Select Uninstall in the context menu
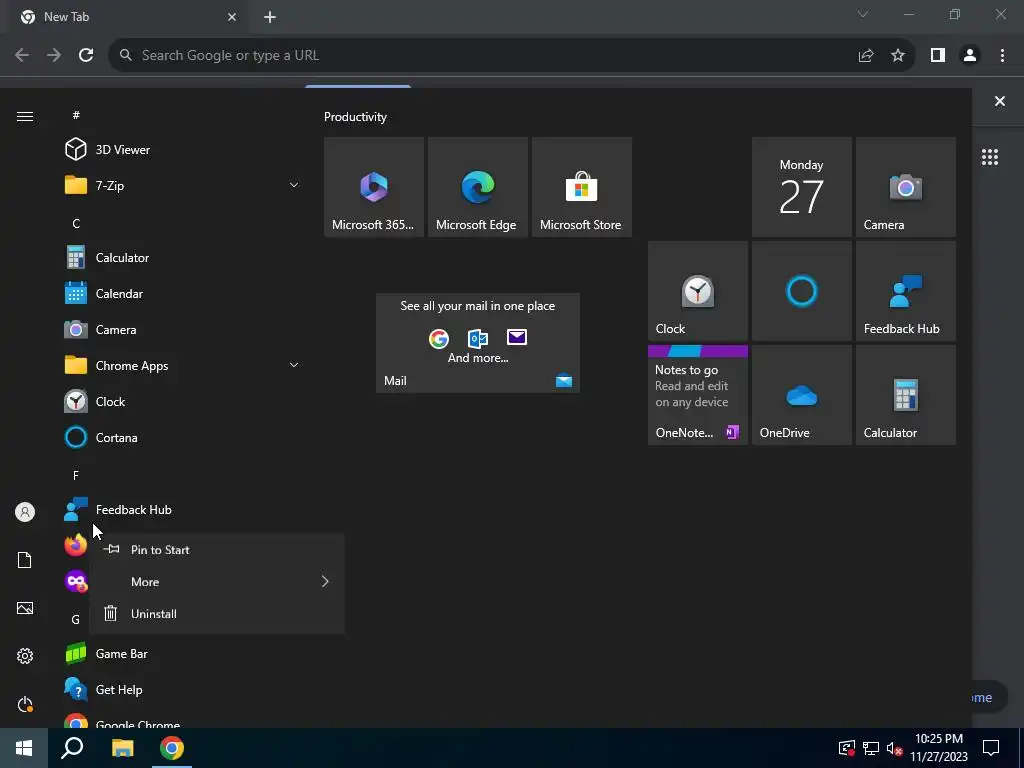Screen dimensions: 1024x768 217,614
